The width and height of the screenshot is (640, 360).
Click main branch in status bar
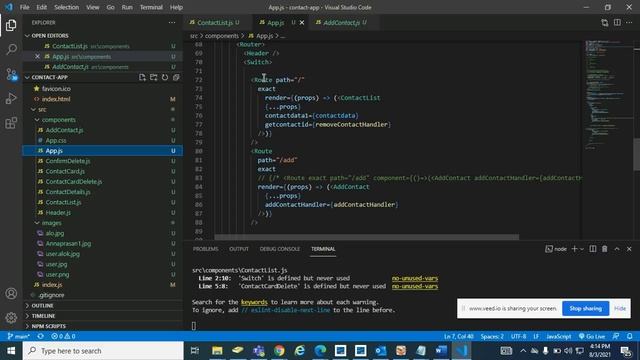pyautogui.click(x=19, y=336)
